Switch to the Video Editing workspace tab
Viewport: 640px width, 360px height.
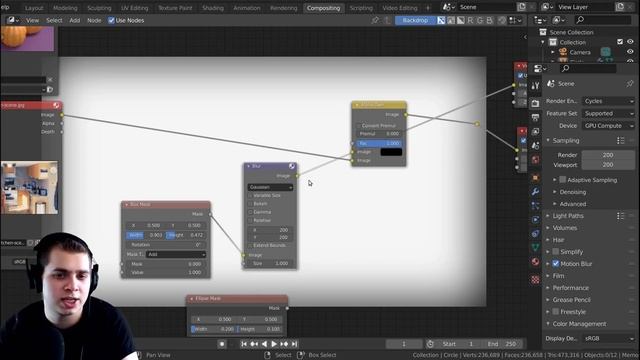(x=400, y=8)
